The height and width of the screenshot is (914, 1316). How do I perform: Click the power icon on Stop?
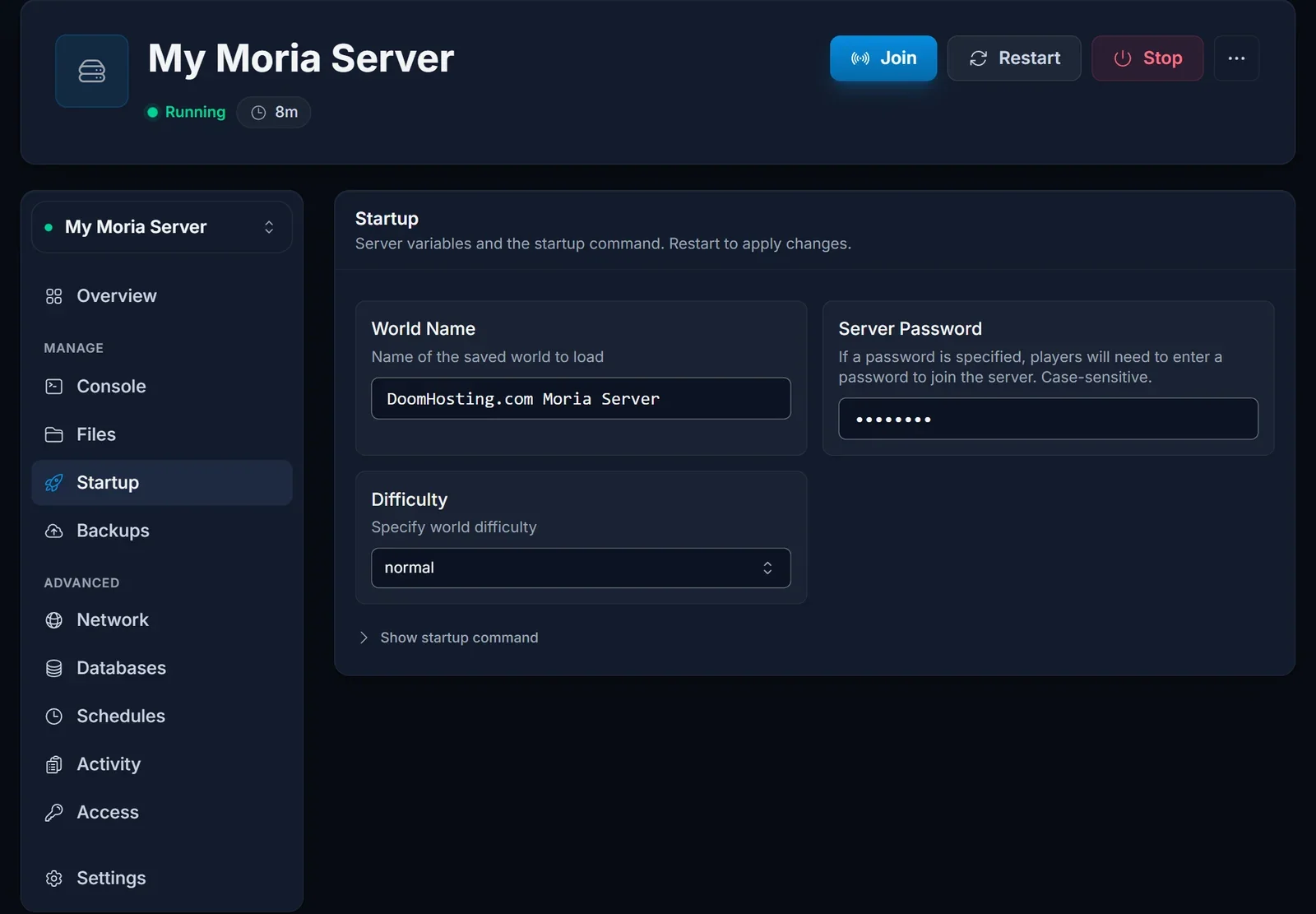tap(1123, 58)
